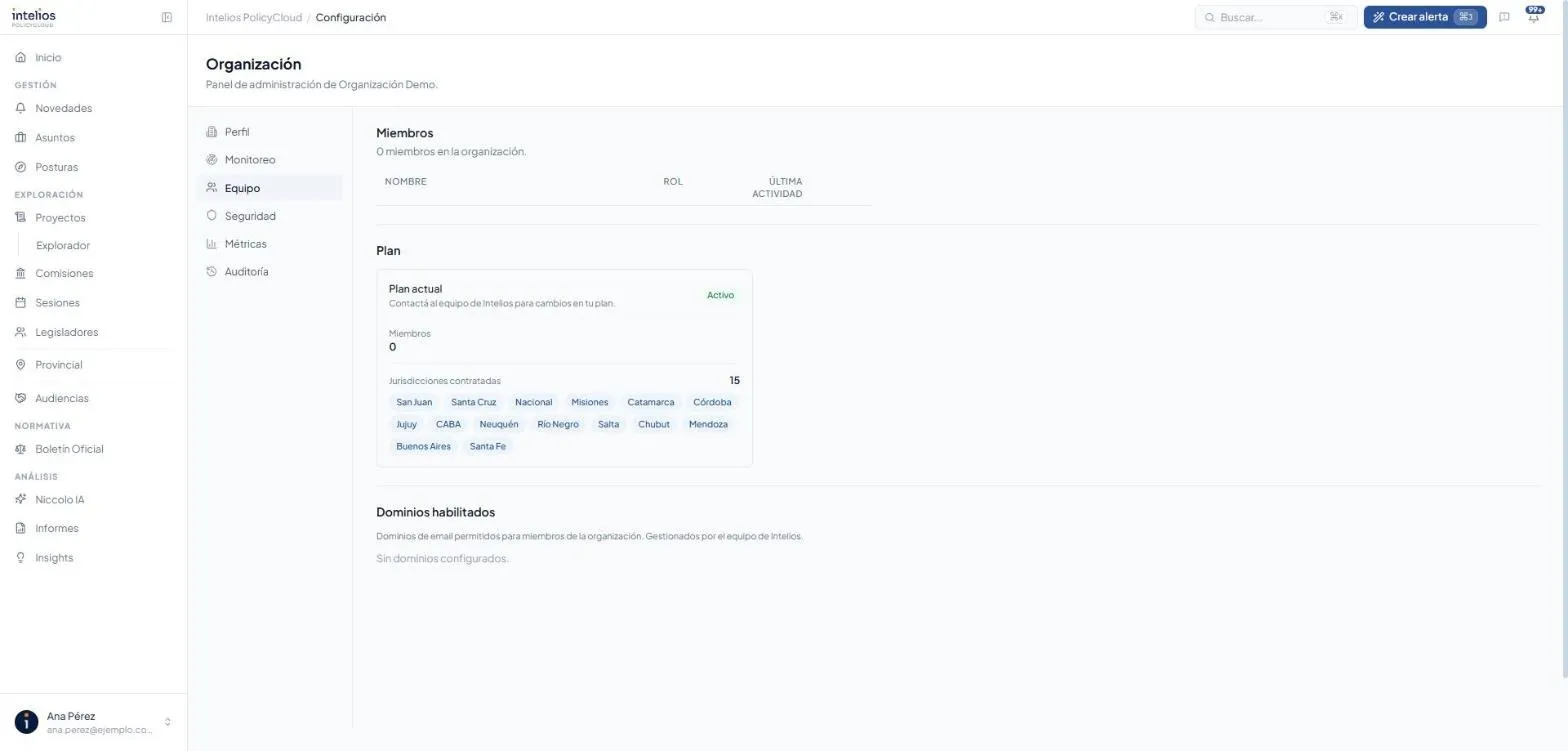Screen dimensions: 1568x751
Task: Click the Novedades bell icon in sidebar
Action: pos(20,108)
